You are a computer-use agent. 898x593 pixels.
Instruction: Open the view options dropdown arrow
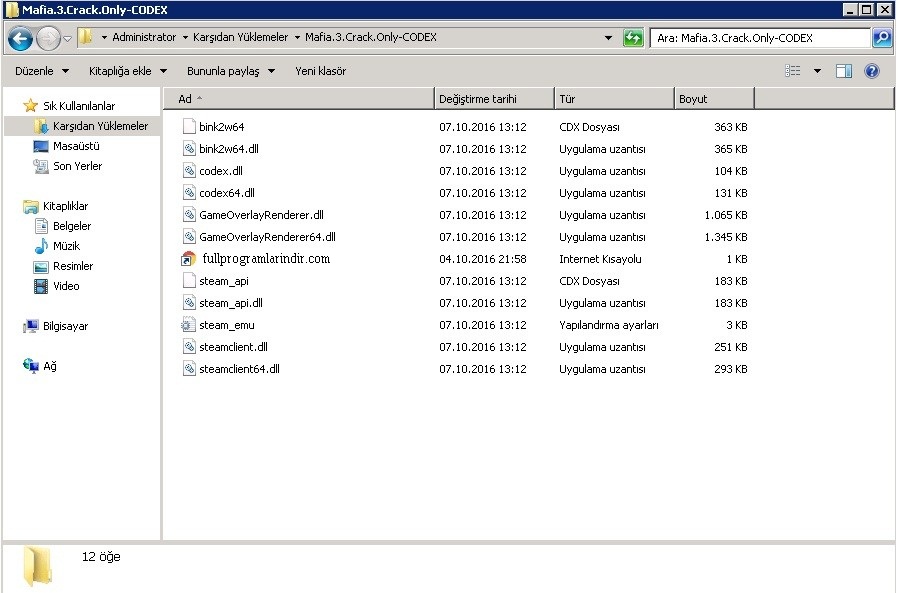(816, 71)
